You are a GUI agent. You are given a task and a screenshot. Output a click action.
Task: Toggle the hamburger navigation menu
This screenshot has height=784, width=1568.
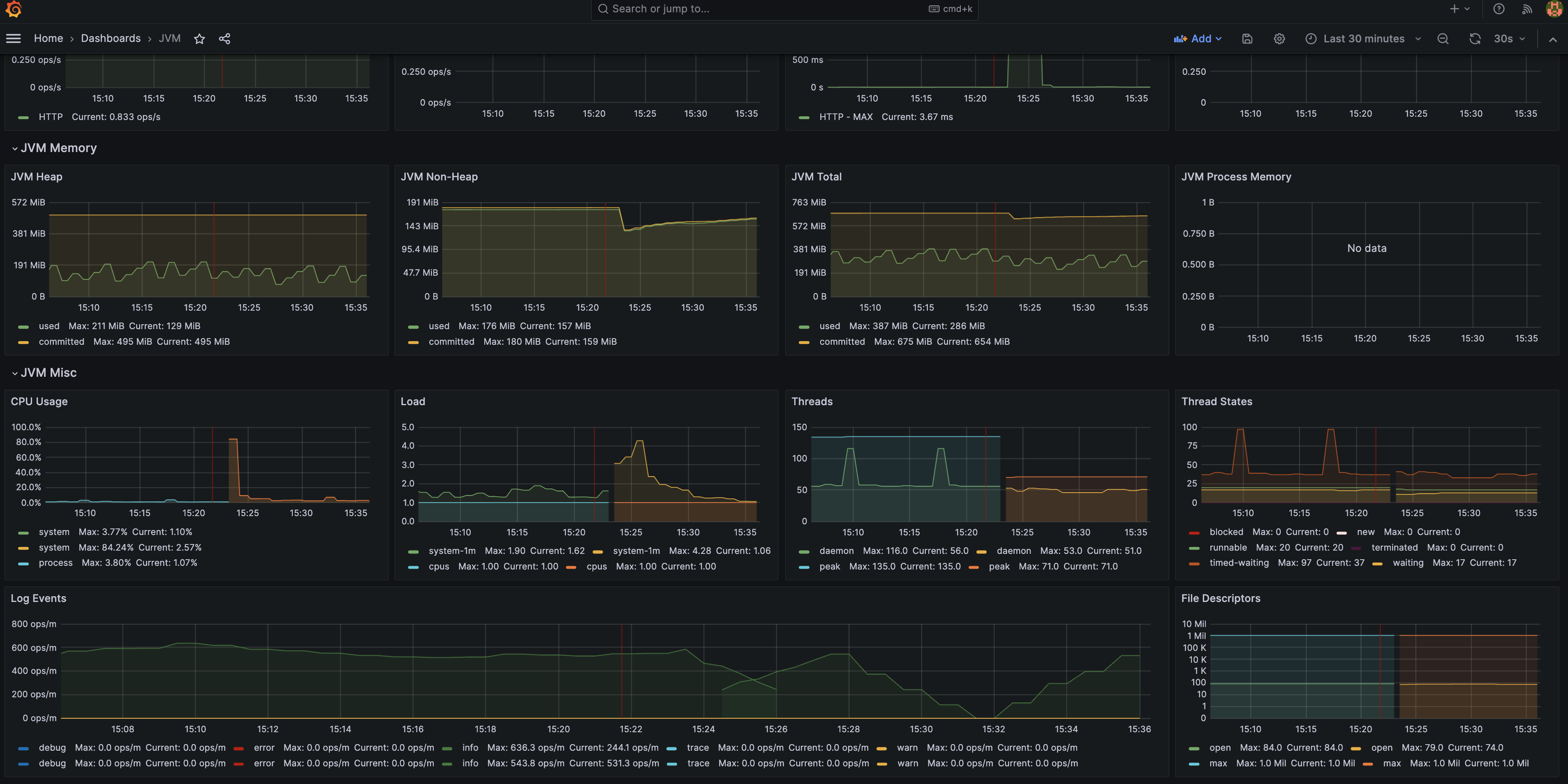click(x=14, y=38)
